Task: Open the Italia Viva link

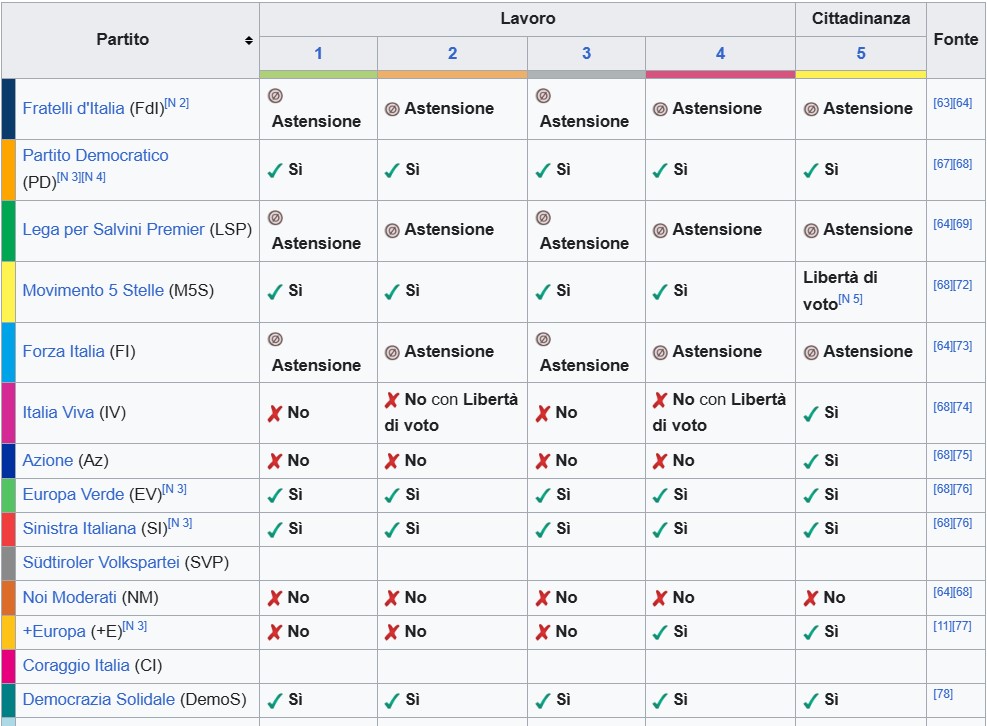Action: pos(59,412)
